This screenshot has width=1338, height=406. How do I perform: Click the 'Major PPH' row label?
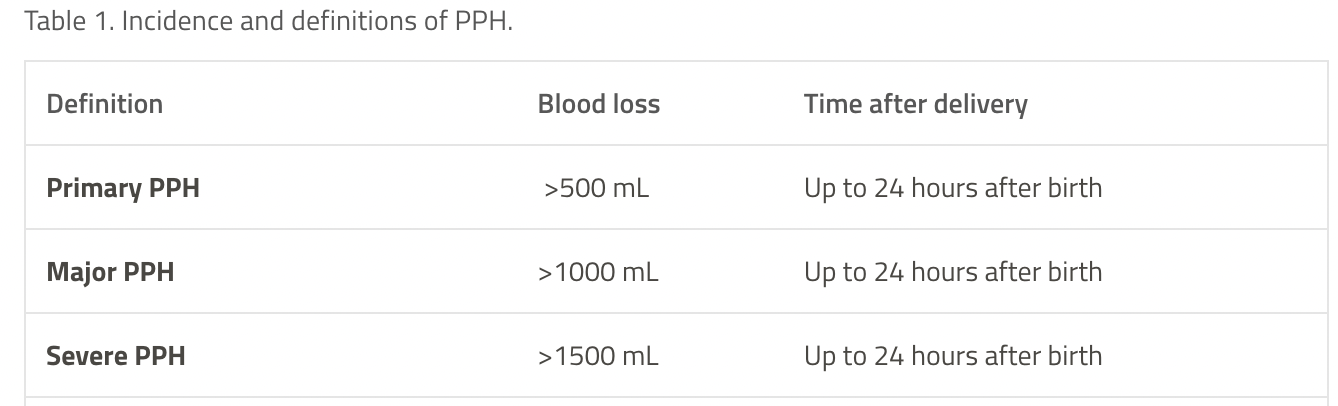(110, 272)
